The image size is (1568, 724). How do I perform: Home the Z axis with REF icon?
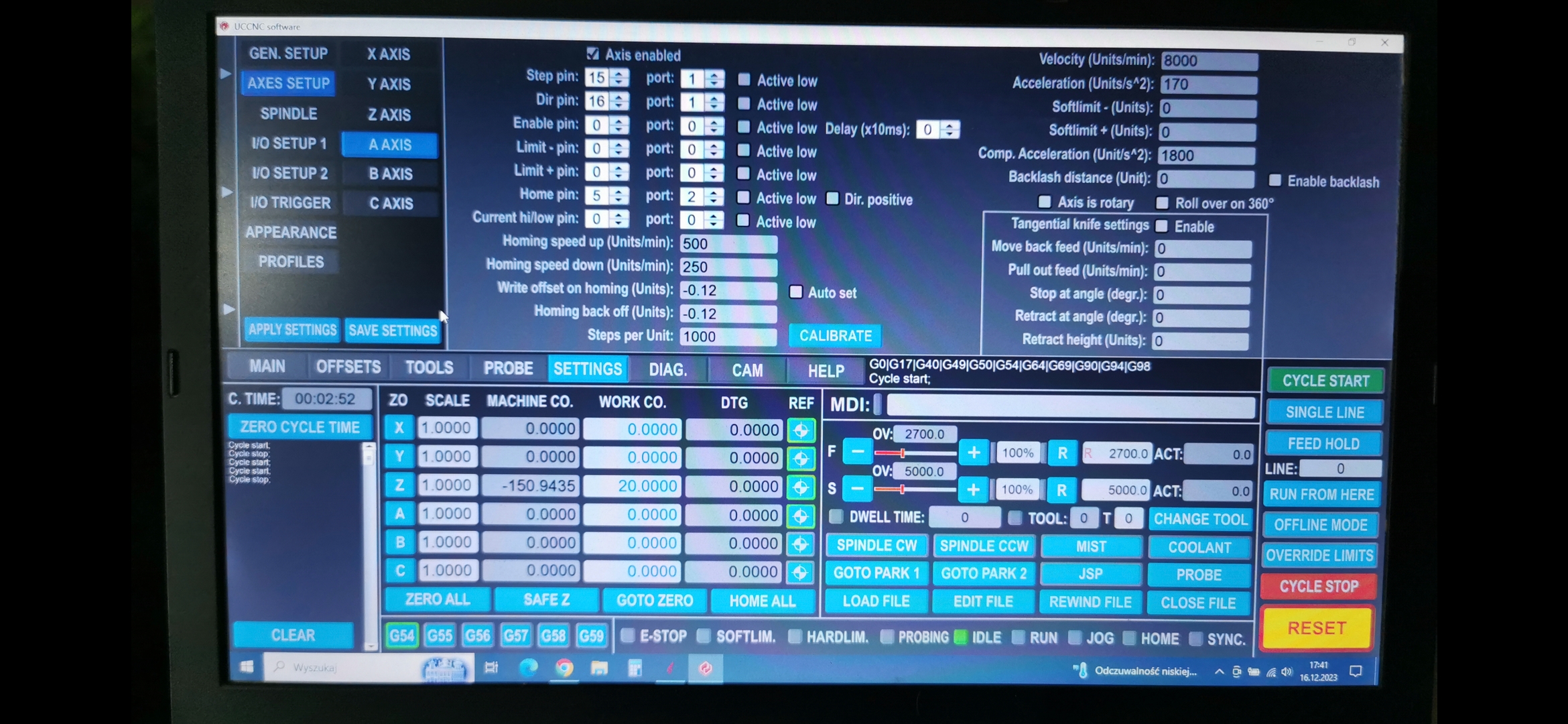click(801, 487)
